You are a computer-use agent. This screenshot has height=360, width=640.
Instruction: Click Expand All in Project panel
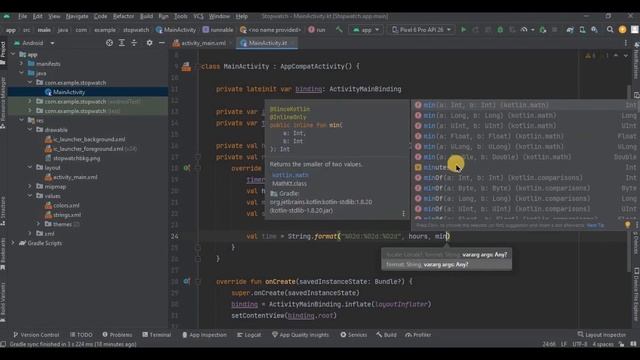pyautogui.click(x=122, y=43)
